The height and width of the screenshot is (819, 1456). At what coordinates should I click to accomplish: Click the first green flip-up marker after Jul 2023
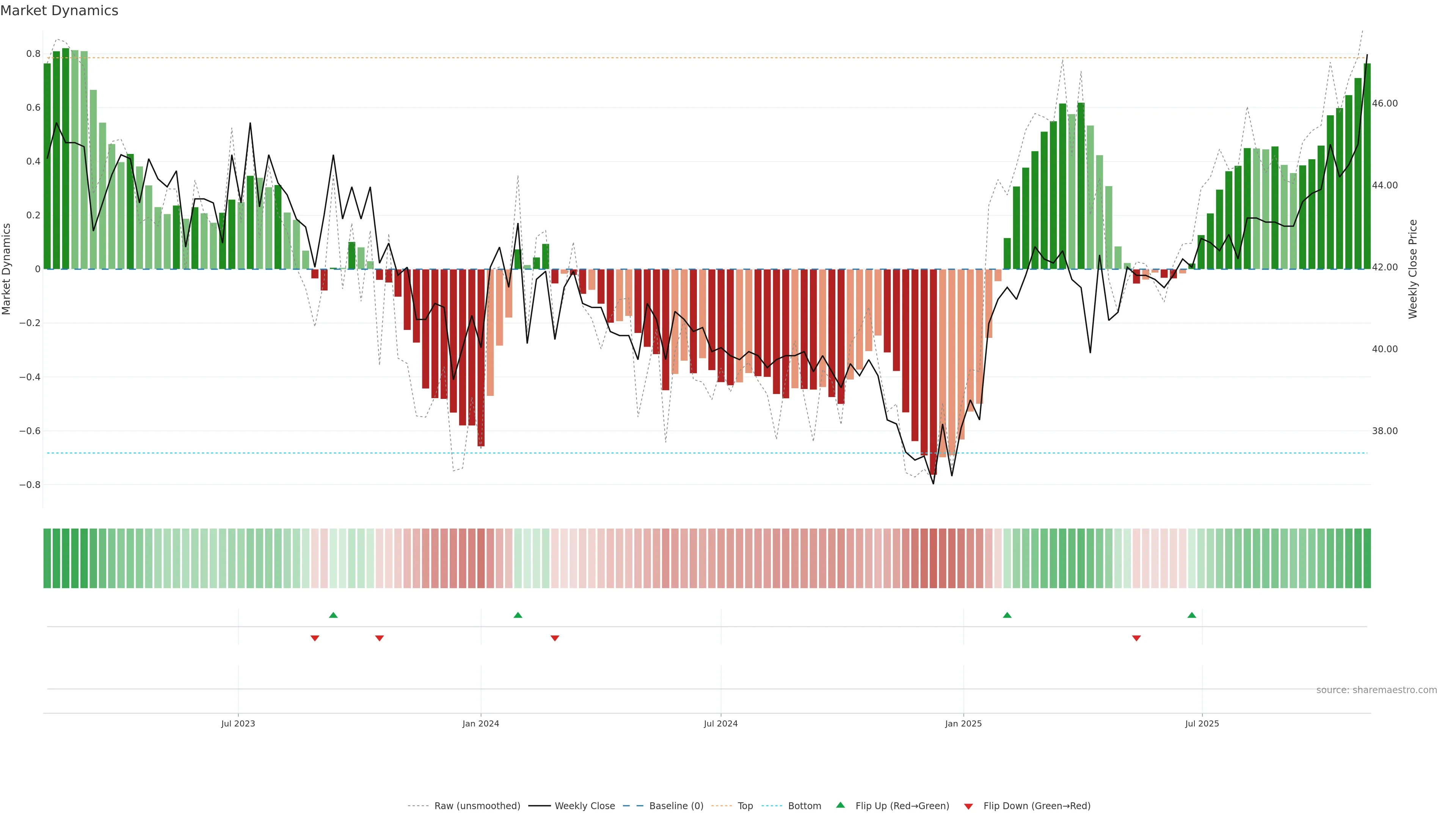333,615
